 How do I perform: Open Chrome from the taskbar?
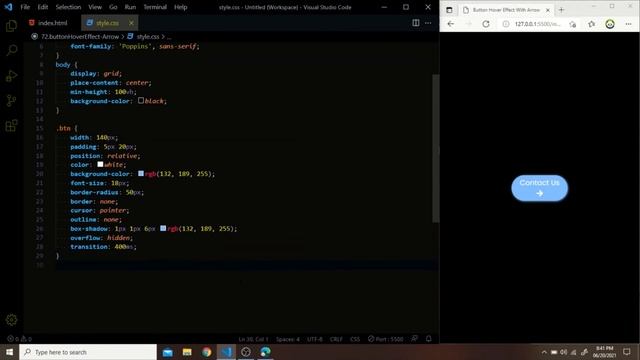[x=207, y=352]
